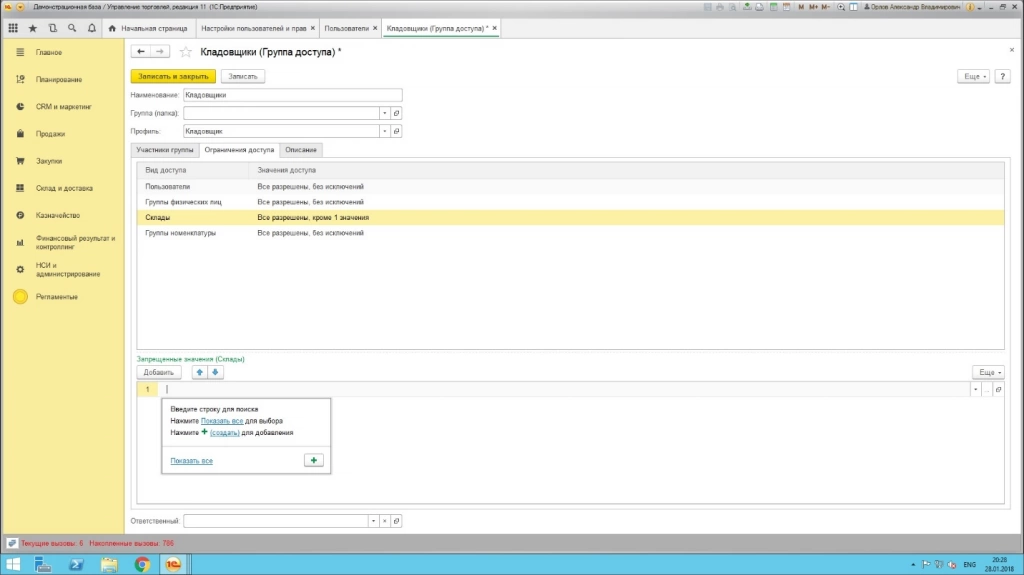
Task: Open the Настройки пользователей и прав tab
Action: (253, 28)
